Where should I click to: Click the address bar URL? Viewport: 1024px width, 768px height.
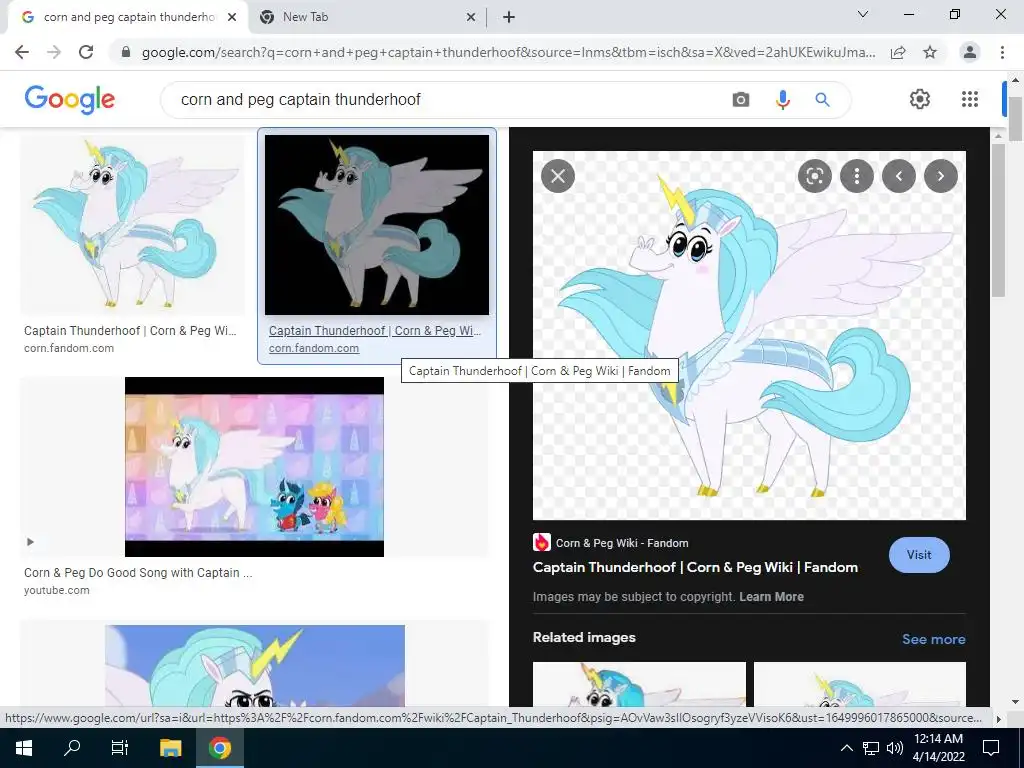click(x=508, y=52)
